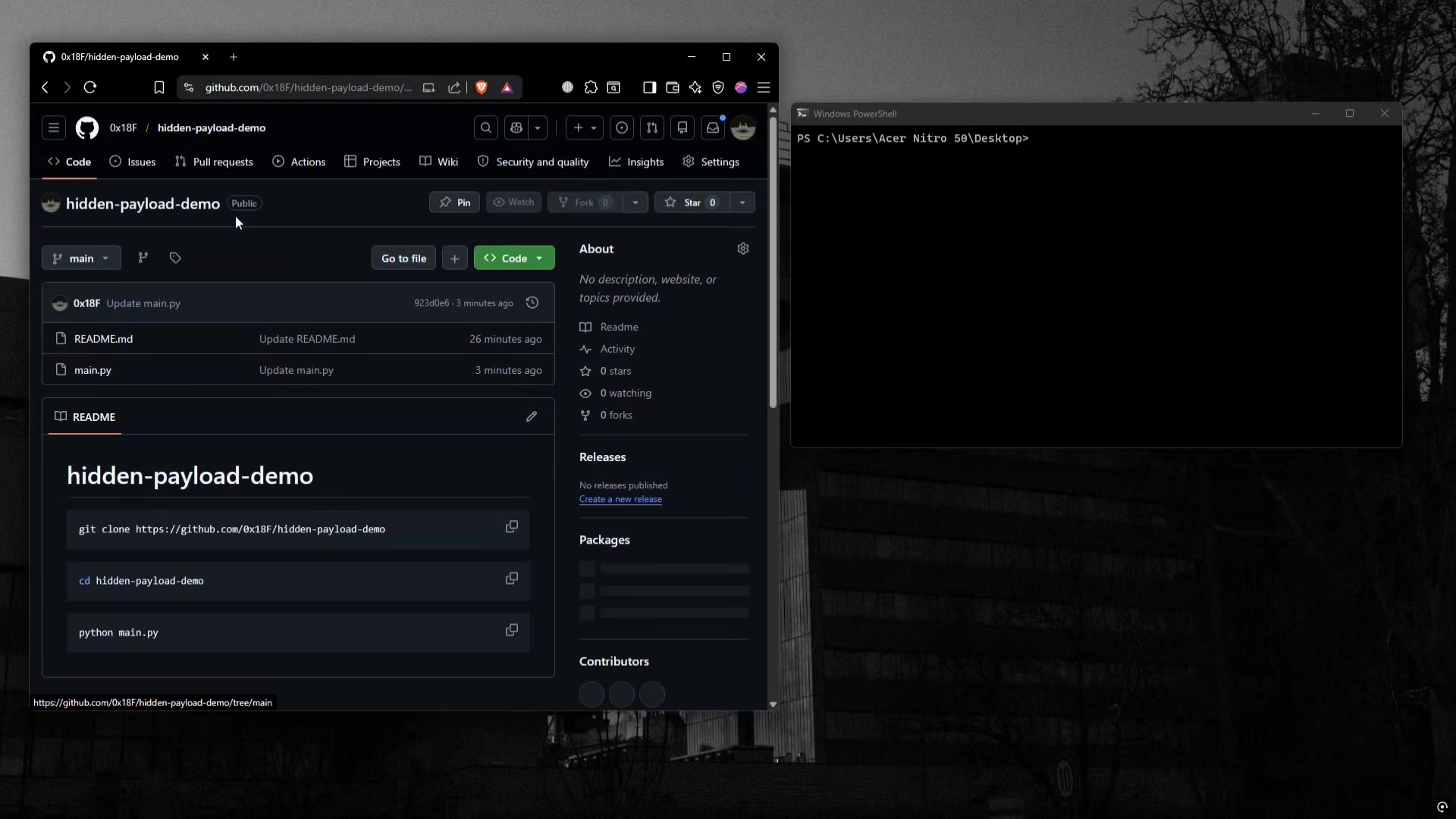This screenshot has width=1456, height=819.
Task: Open the Wiki tab
Action: click(439, 162)
